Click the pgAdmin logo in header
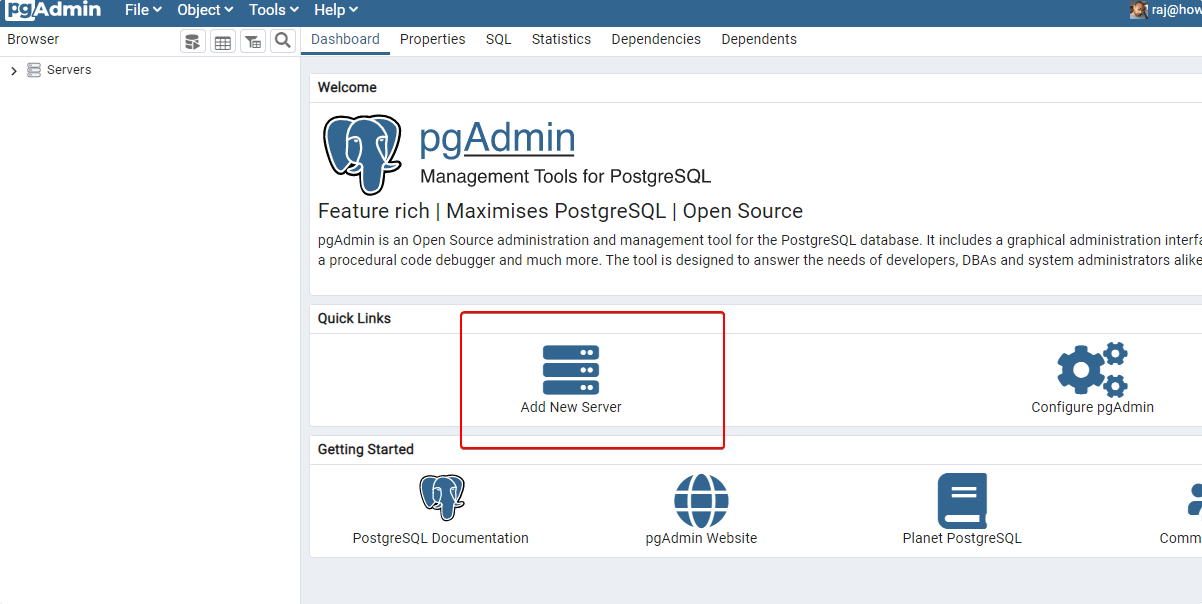This screenshot has height=604, width=1202. click(53, 10)
